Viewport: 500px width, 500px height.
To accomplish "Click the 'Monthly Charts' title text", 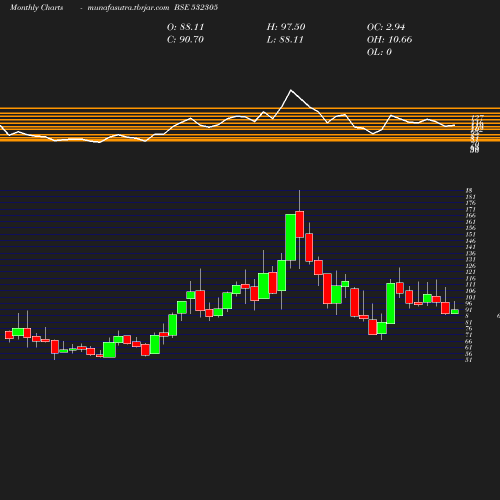I will tap(36, 8).
